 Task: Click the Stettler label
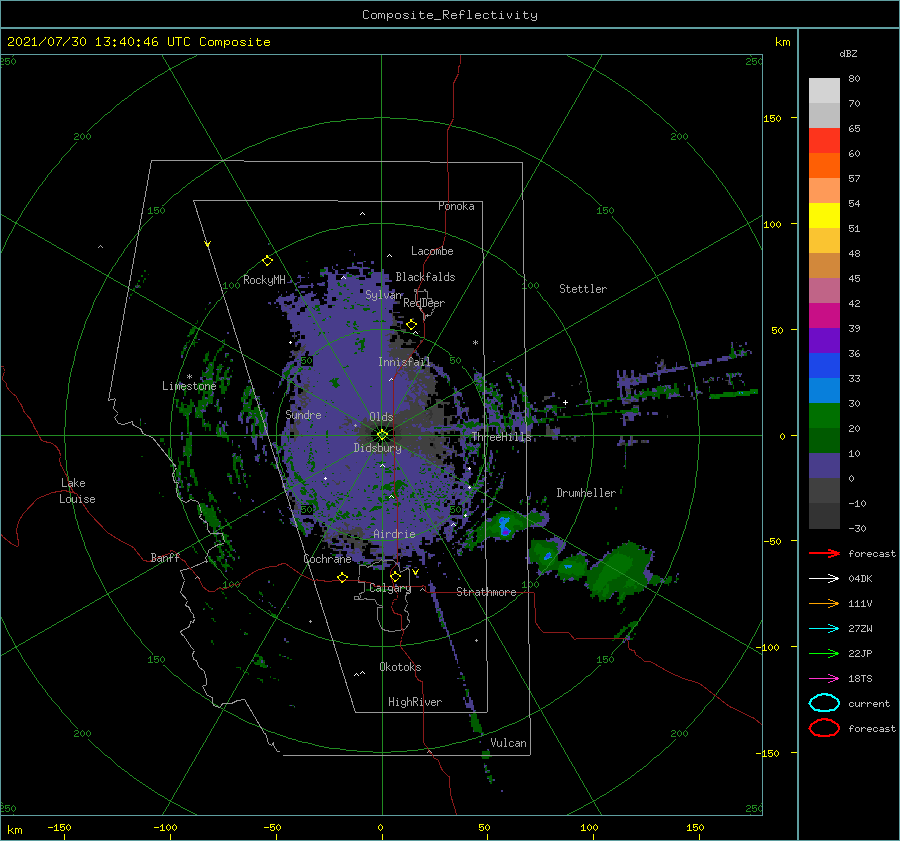coord(583,289)
